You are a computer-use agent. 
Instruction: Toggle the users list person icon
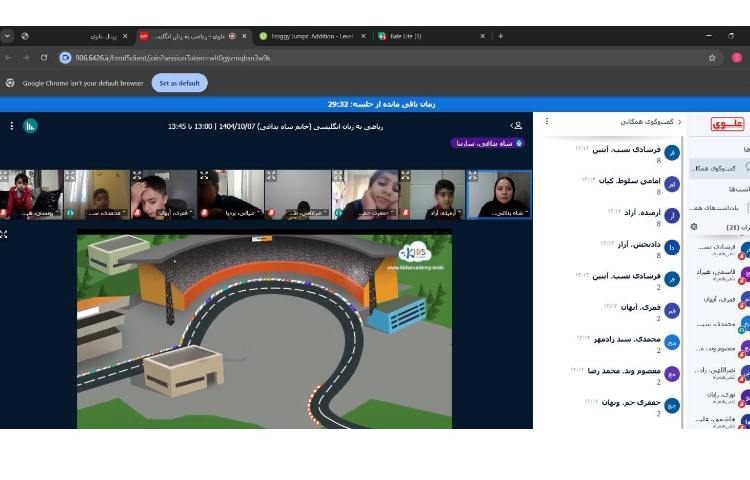[x=516, y=126]
